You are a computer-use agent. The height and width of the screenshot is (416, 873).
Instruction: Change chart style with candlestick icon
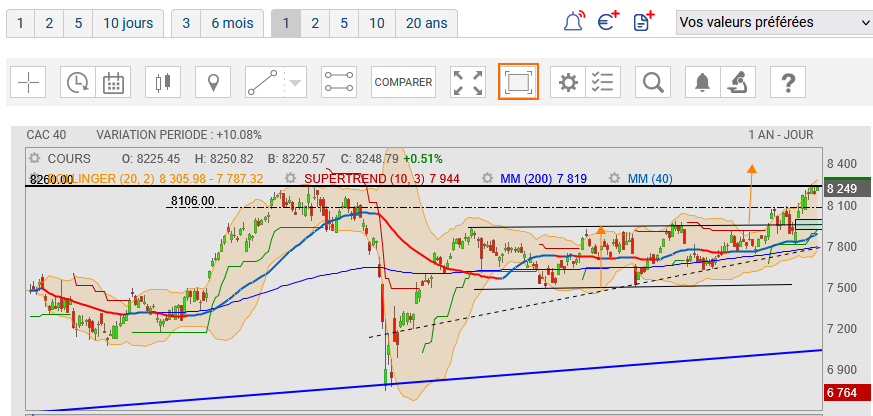coord(163,82)
